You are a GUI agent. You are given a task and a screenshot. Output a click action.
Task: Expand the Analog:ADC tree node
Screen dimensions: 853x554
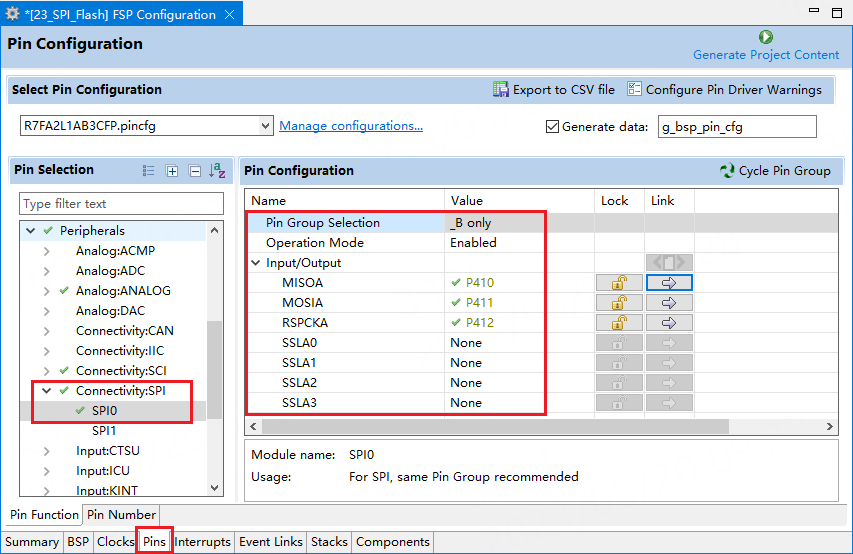46,271
